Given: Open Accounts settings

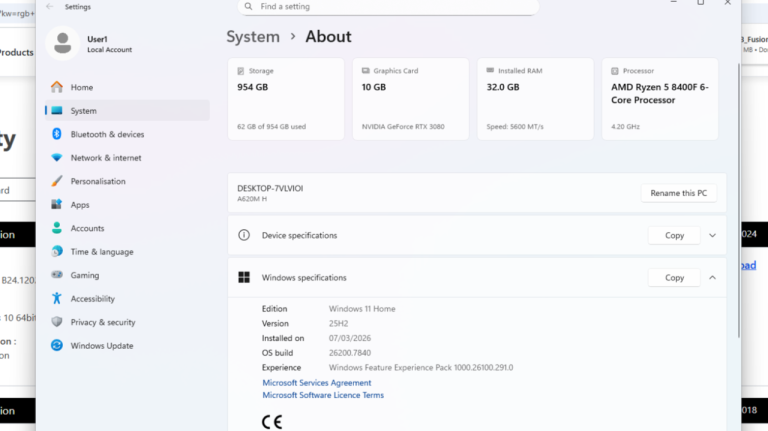Looking at the screenshot, I should click(x=87, y=228).
